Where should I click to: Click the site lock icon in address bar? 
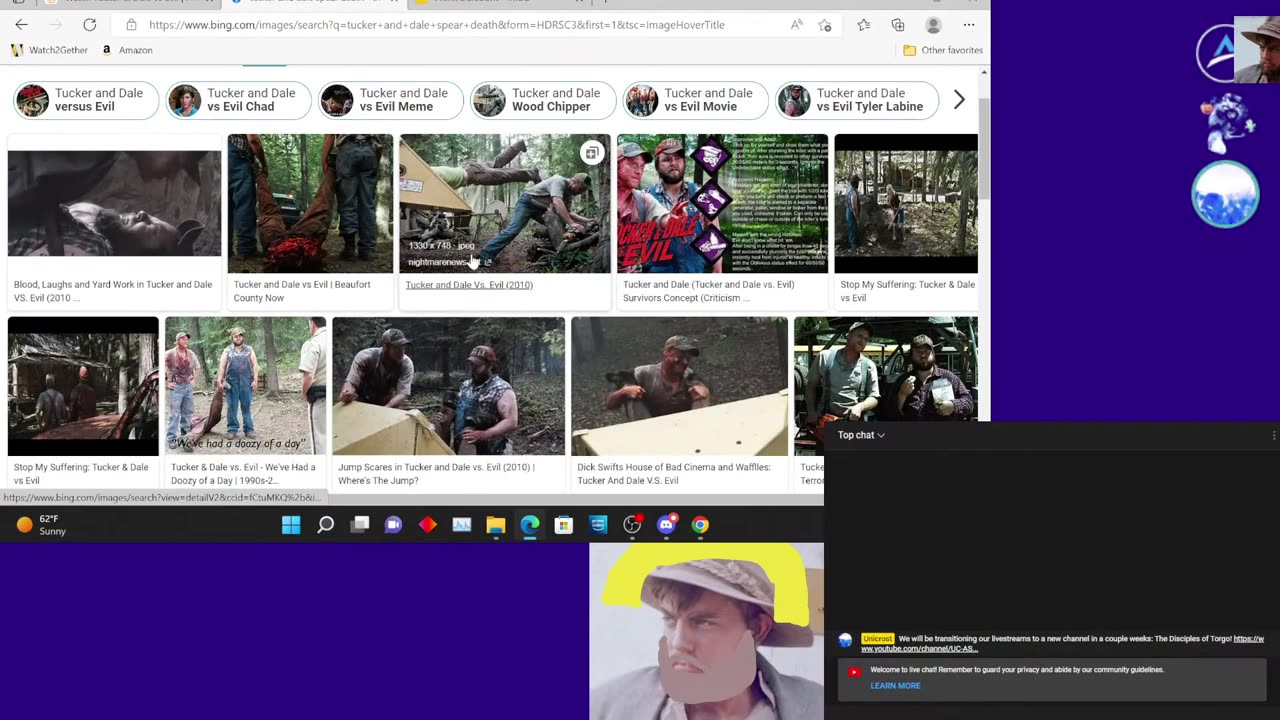pyautogui.click(x=131, y=25)
